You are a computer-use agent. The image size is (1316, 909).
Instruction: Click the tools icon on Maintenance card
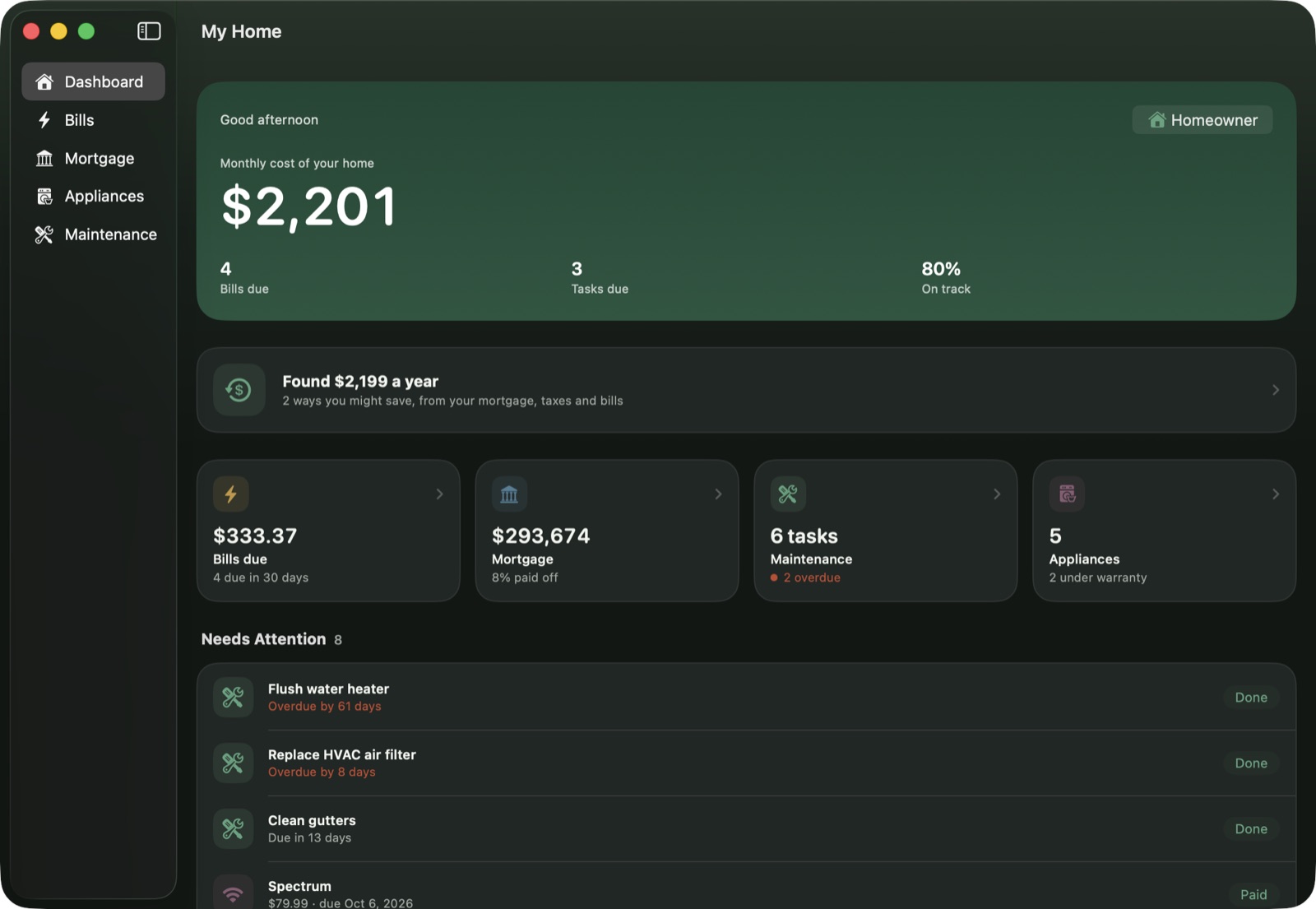click(788, 494)
